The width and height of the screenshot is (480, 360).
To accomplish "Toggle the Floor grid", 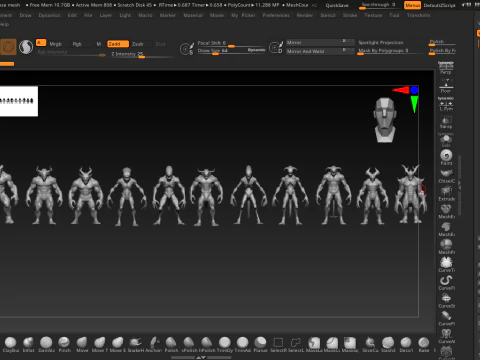I will [x=446, y=86].
